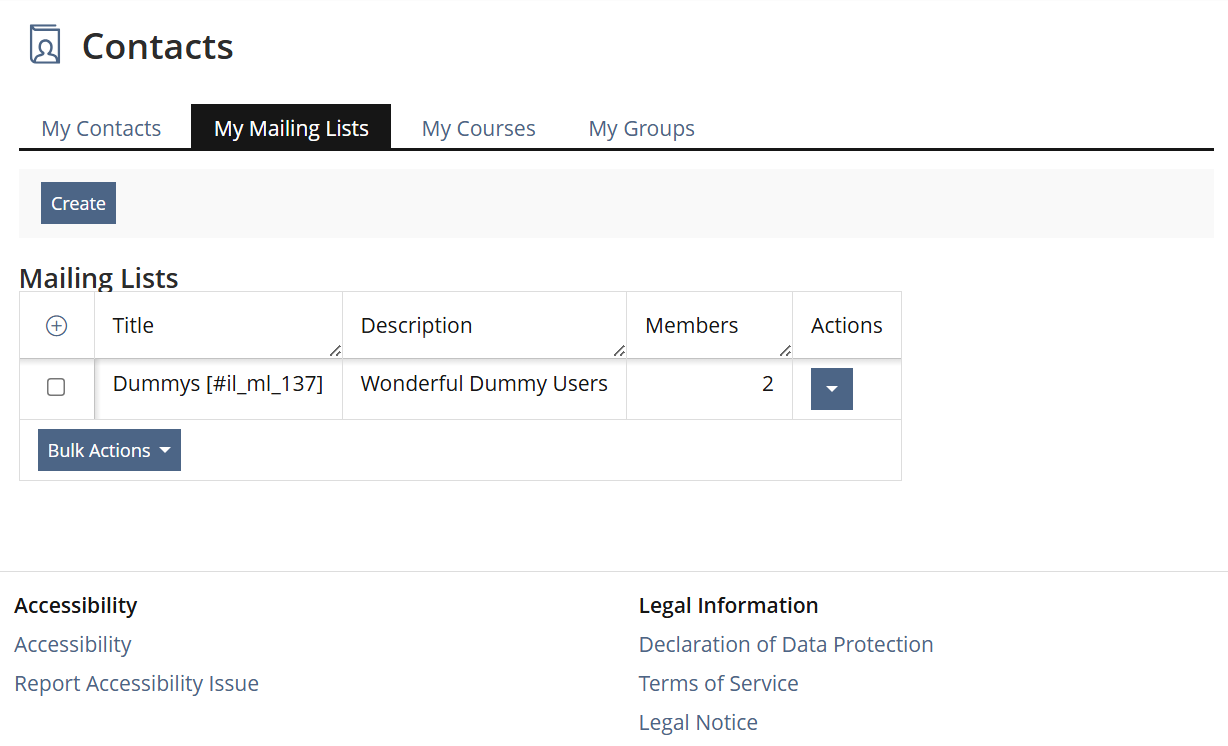
Task: Click the Description column resize handle
Action: [619, 350]
